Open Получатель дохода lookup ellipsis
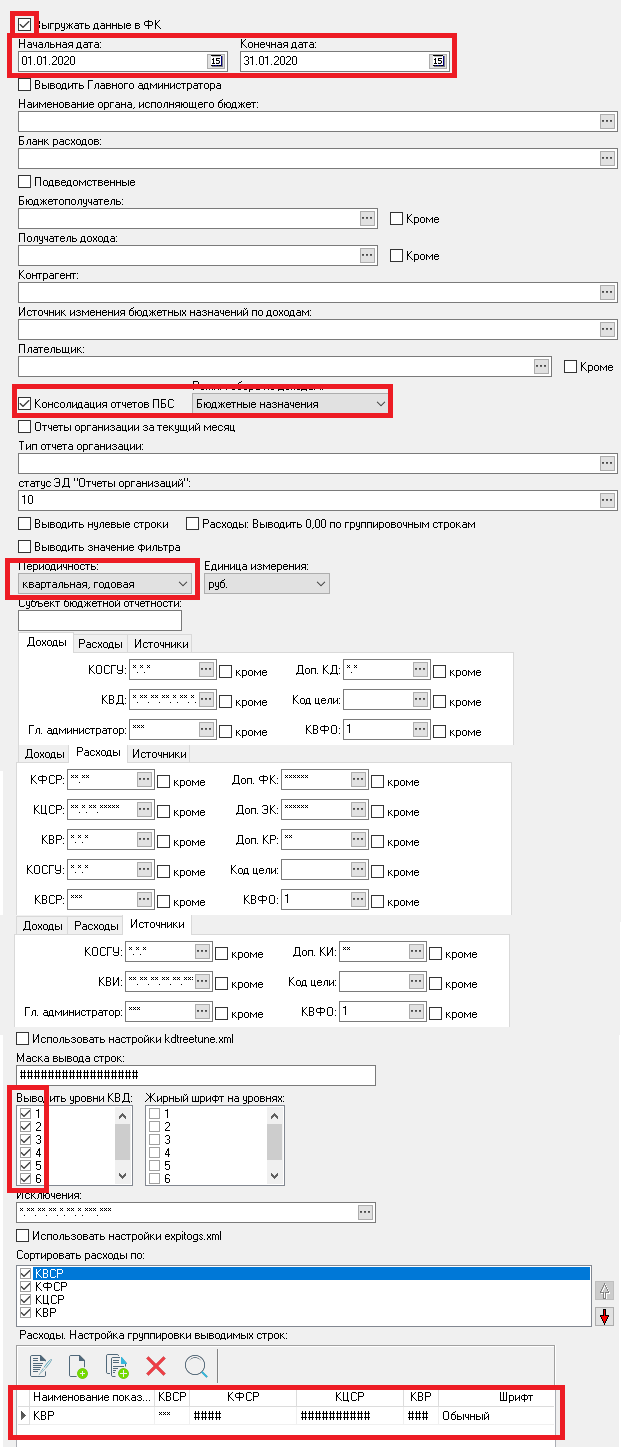The width and height of the screenshot is (621, 1447). (x=367, y=255)
